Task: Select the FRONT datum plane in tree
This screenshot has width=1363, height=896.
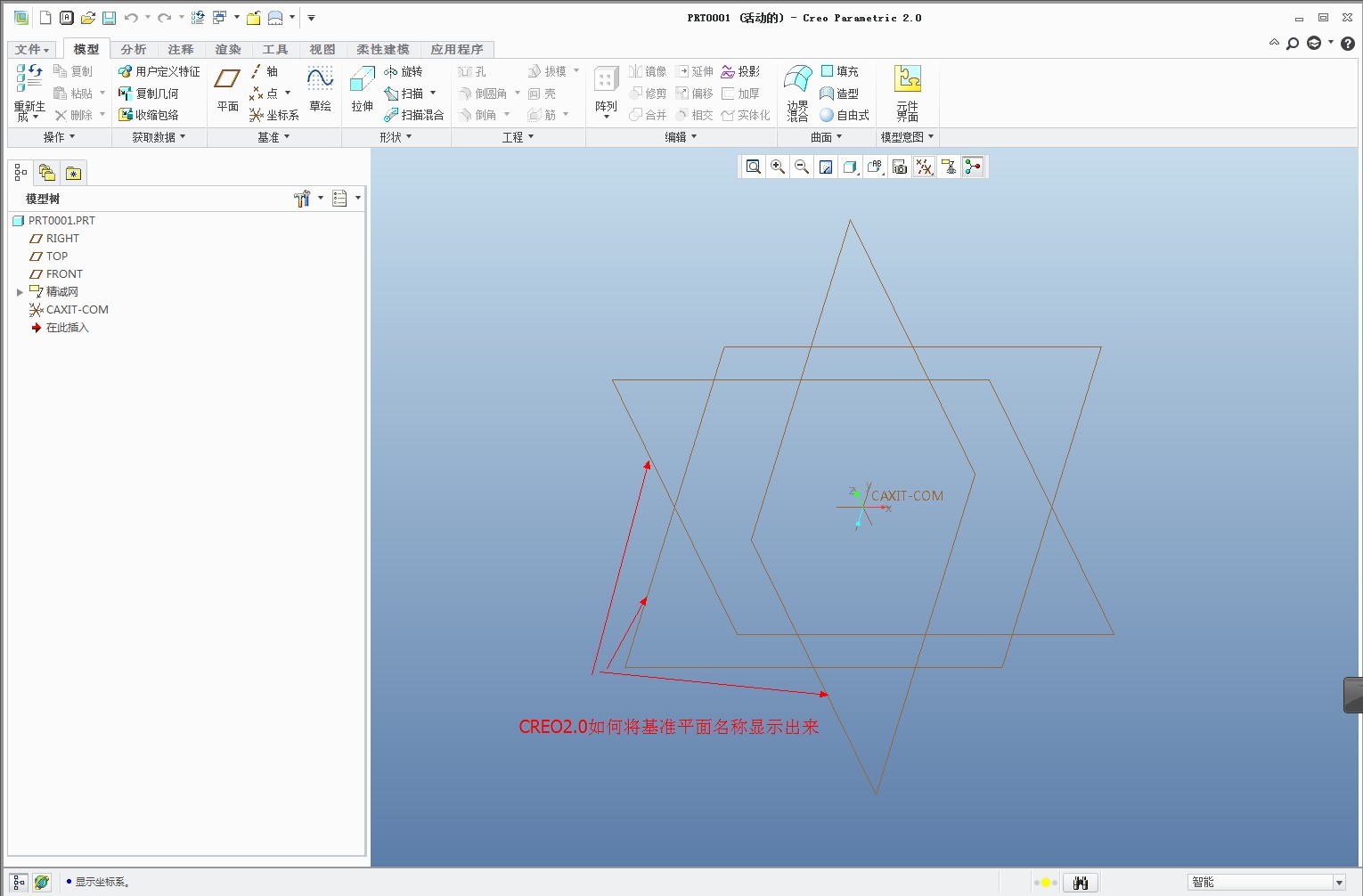Action: 56,274
